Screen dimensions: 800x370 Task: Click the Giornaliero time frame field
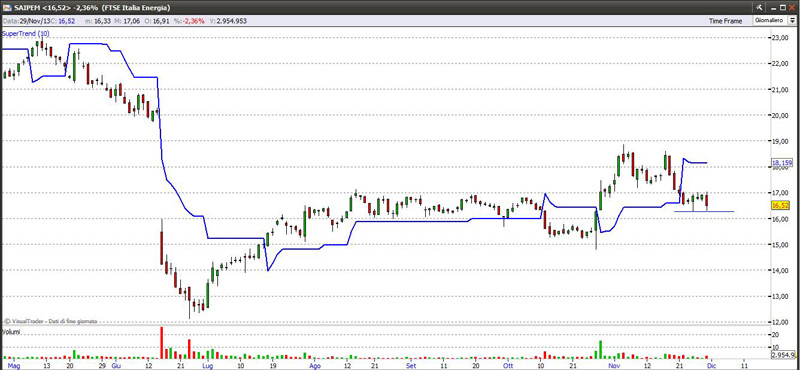[x=771, y=21]
